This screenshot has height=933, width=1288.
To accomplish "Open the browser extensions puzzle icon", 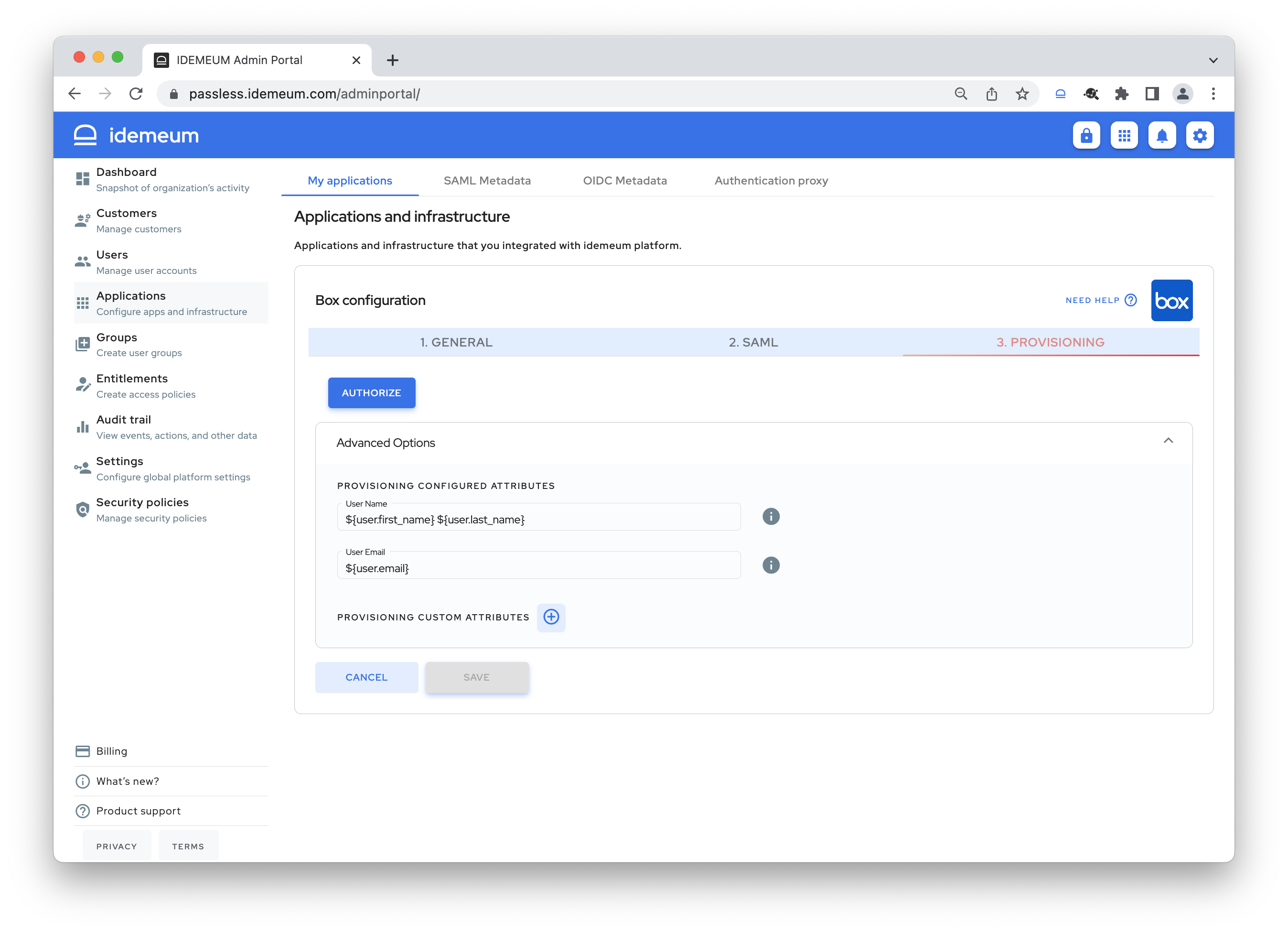I will [1121, 94].
